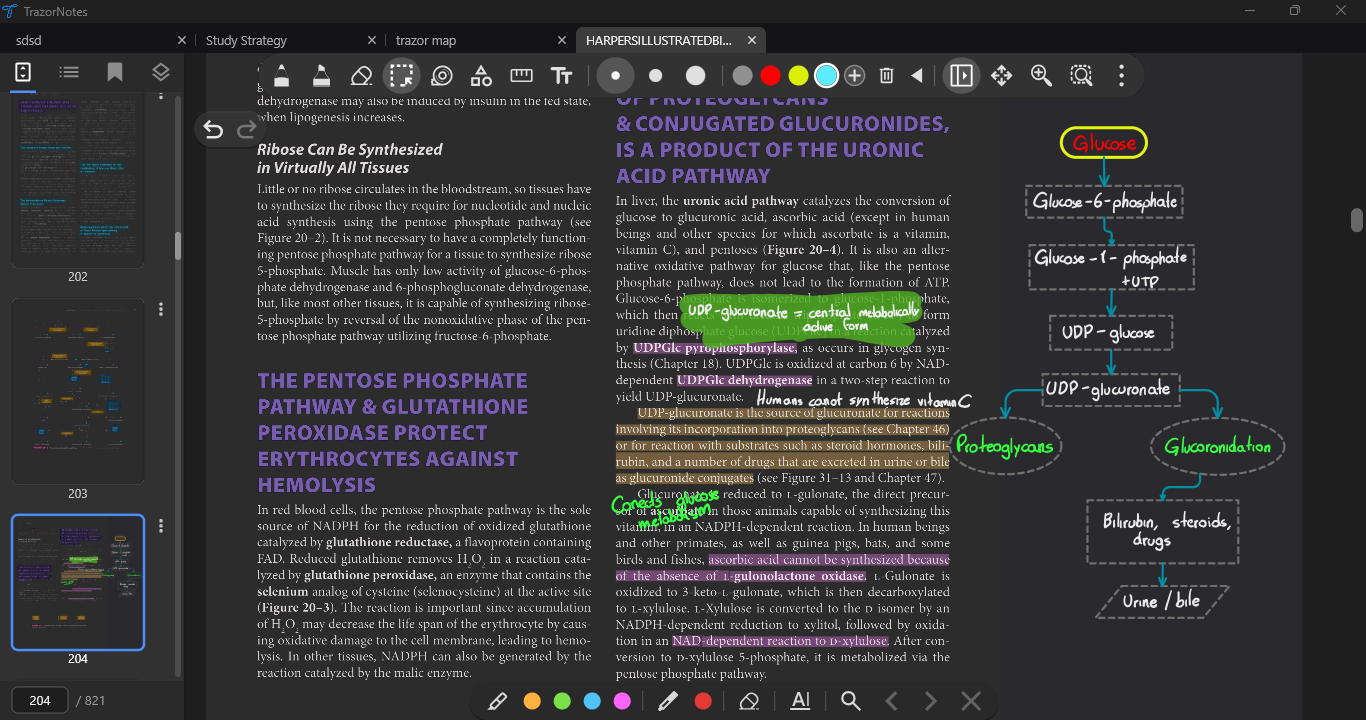Click the thumbnail panel scrollbar
The width and height of the screenshot is (1366, 720).
coord(178,246)
